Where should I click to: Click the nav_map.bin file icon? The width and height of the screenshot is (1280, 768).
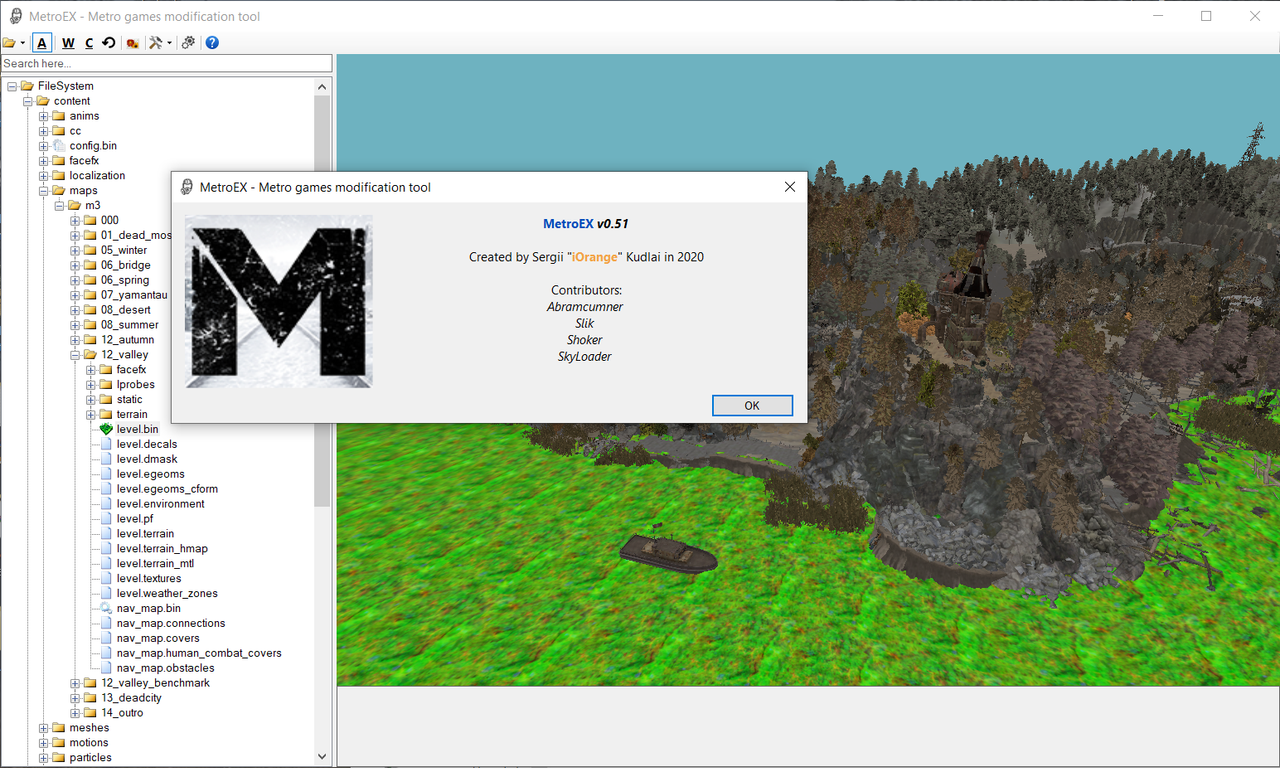106,608
